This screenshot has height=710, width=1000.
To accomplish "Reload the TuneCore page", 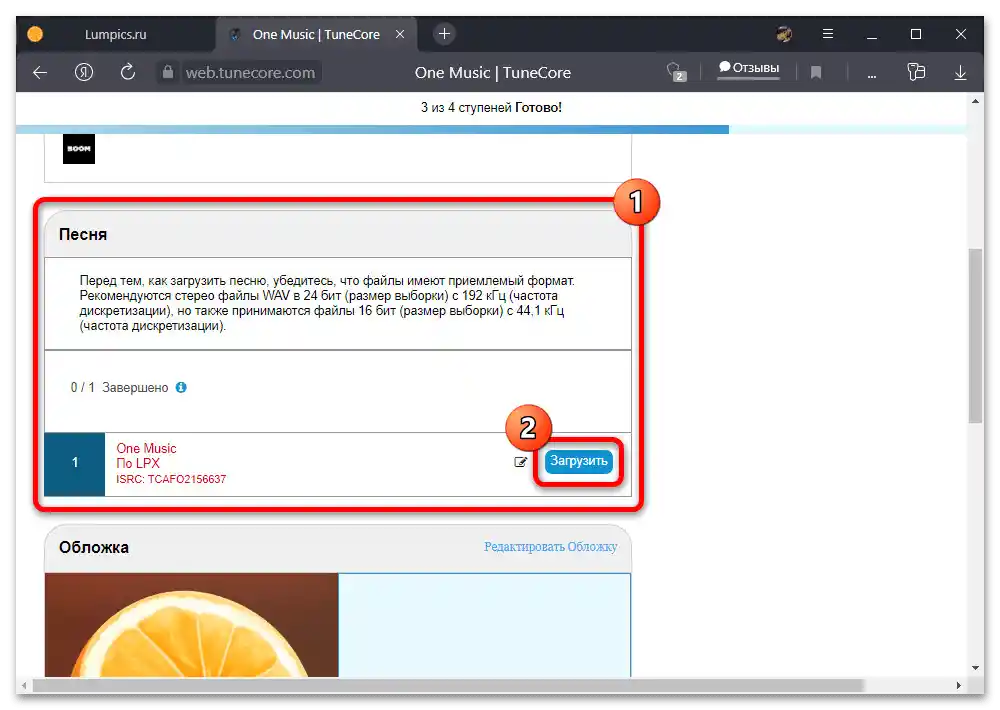I will pyautogui.click(x=128, y=72).
